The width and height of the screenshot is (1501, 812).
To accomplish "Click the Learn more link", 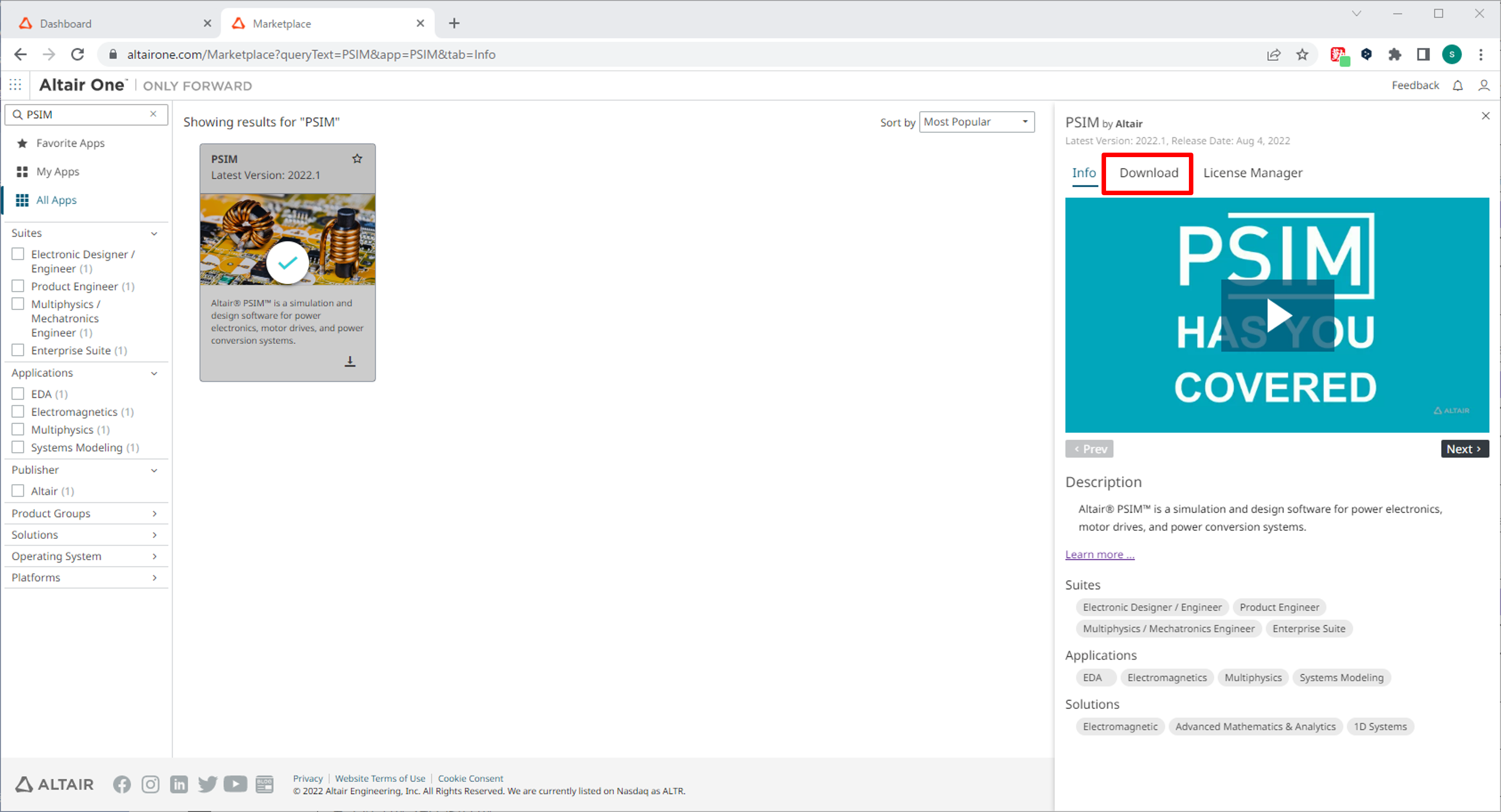I will coord(1099,555).
